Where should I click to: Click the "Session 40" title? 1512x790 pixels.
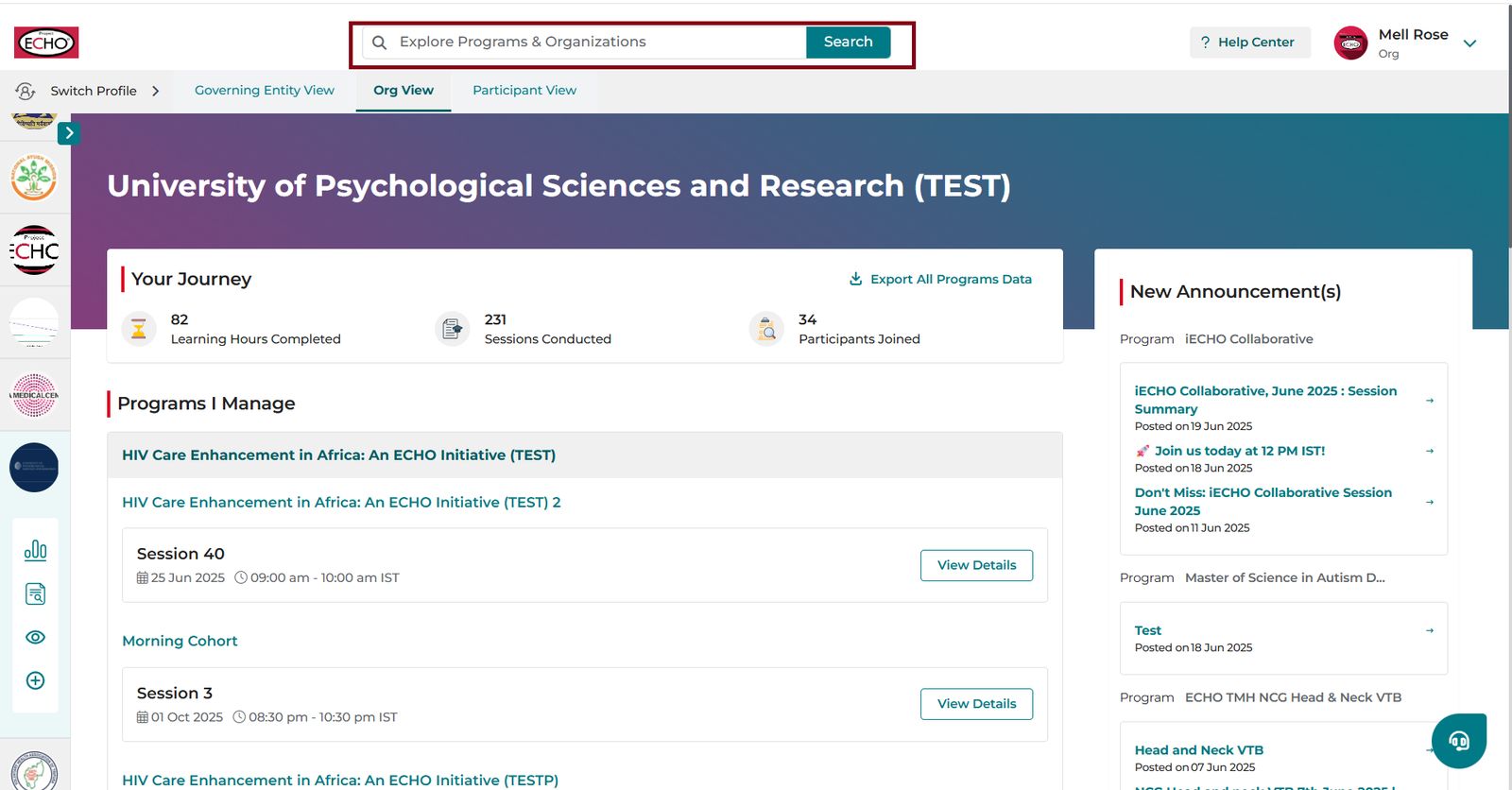180,554
